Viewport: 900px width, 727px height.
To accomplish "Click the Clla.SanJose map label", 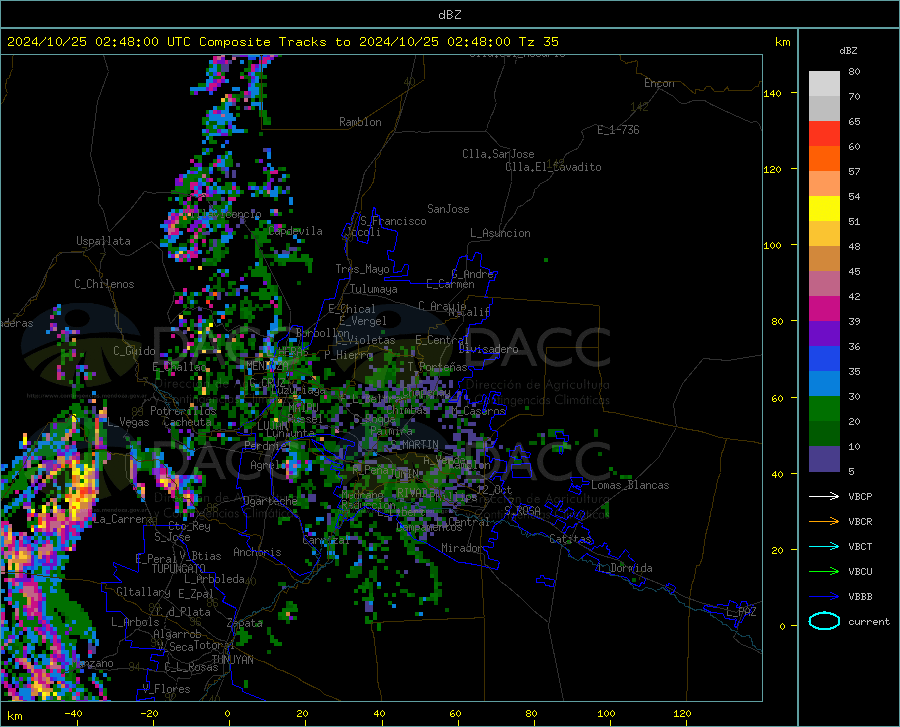I will tap(498, 154).
